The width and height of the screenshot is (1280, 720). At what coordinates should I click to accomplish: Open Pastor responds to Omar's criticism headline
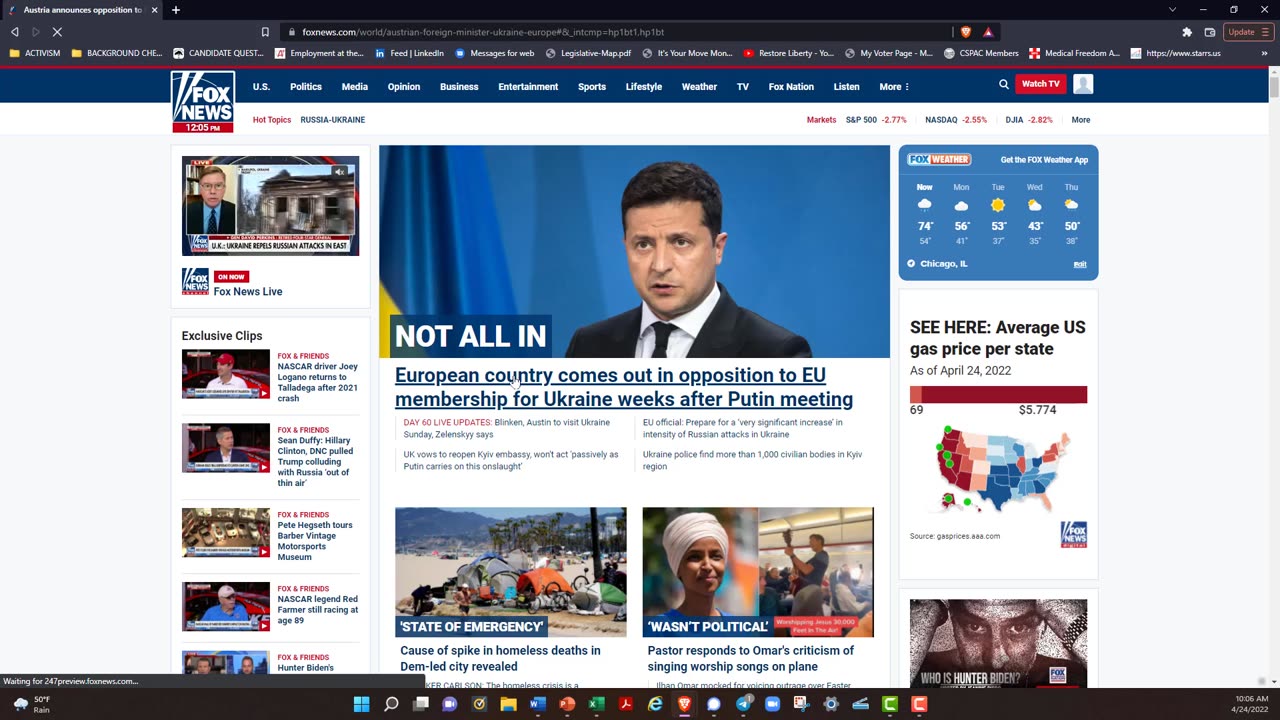(x=751, y=658)
